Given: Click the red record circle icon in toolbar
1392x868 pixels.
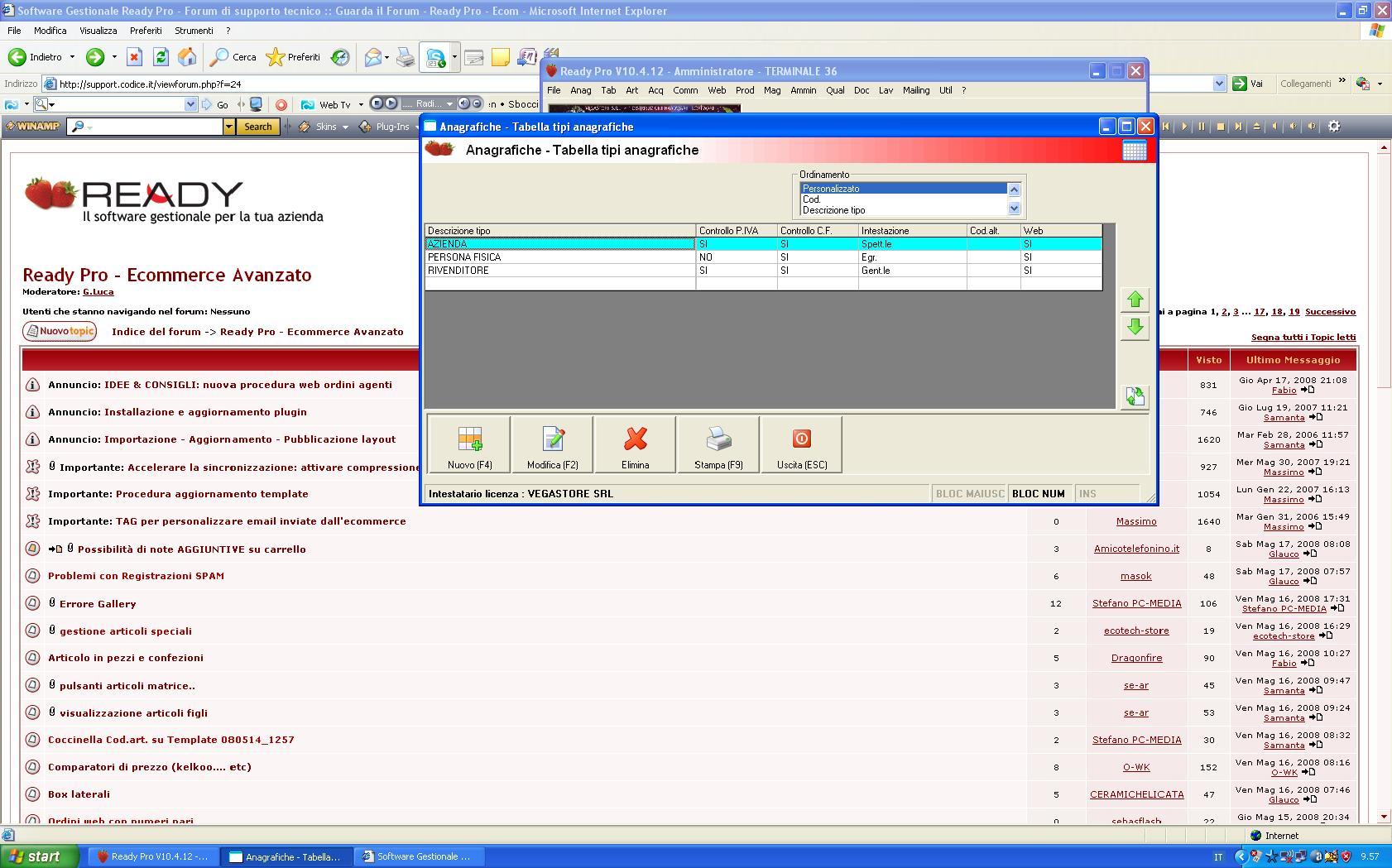Looking at the screenshot, I should pyautogui.click(x=281, y=105).
